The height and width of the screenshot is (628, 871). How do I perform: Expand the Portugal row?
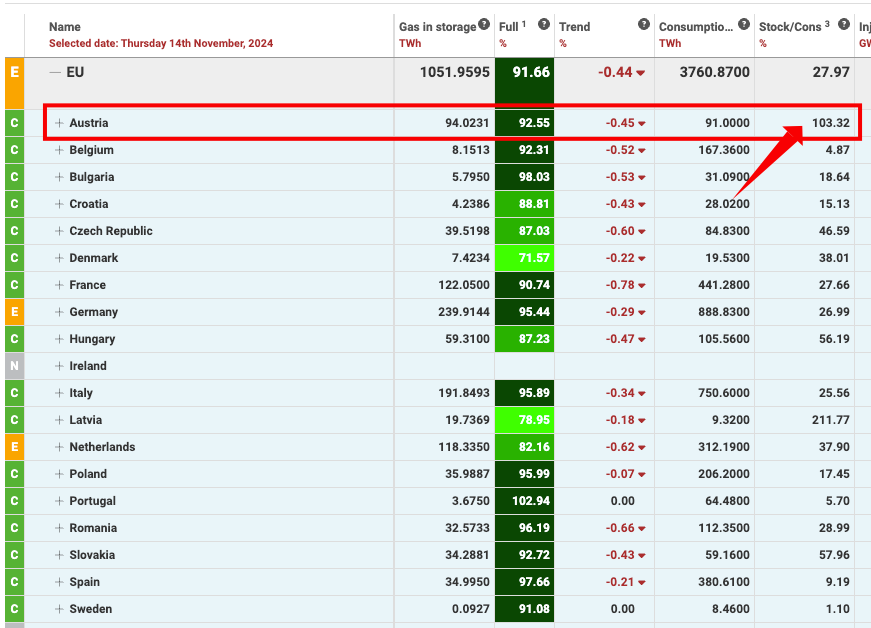coord(59,501)
